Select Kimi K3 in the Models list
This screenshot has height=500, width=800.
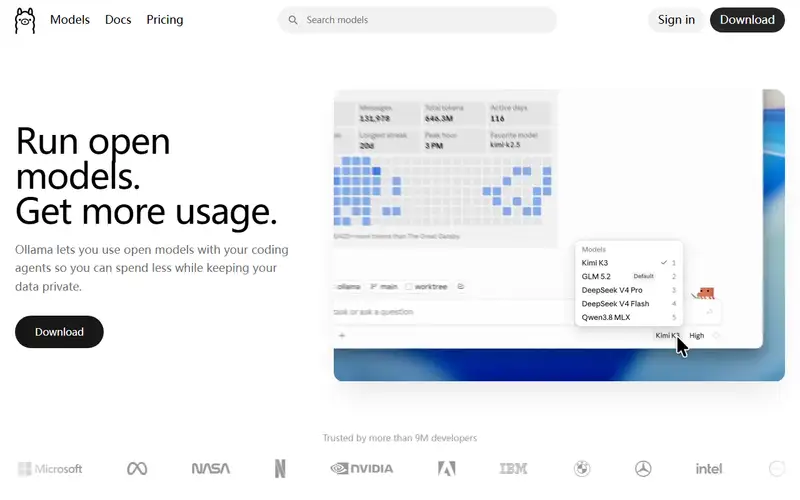coord(628,263)
